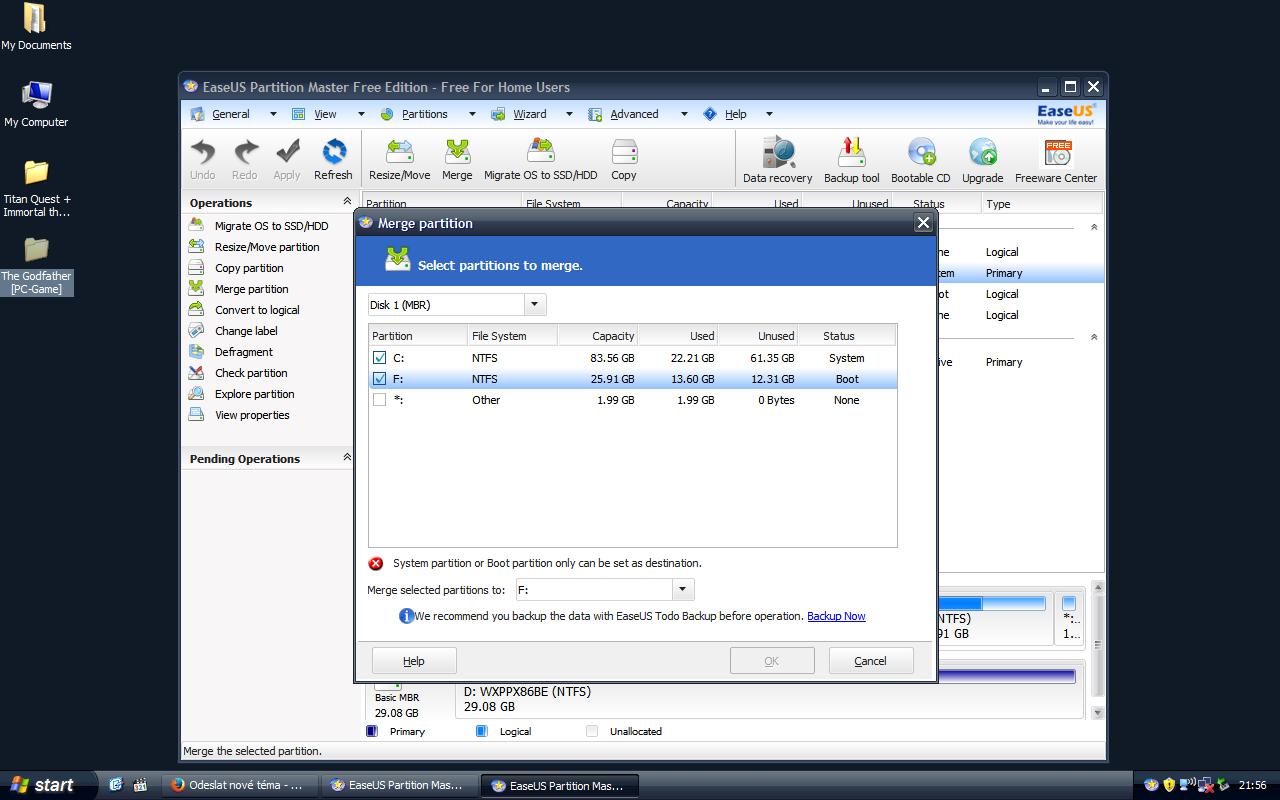
Task: Launch the Backup tool icon
Action: click(x=851, y=160)
